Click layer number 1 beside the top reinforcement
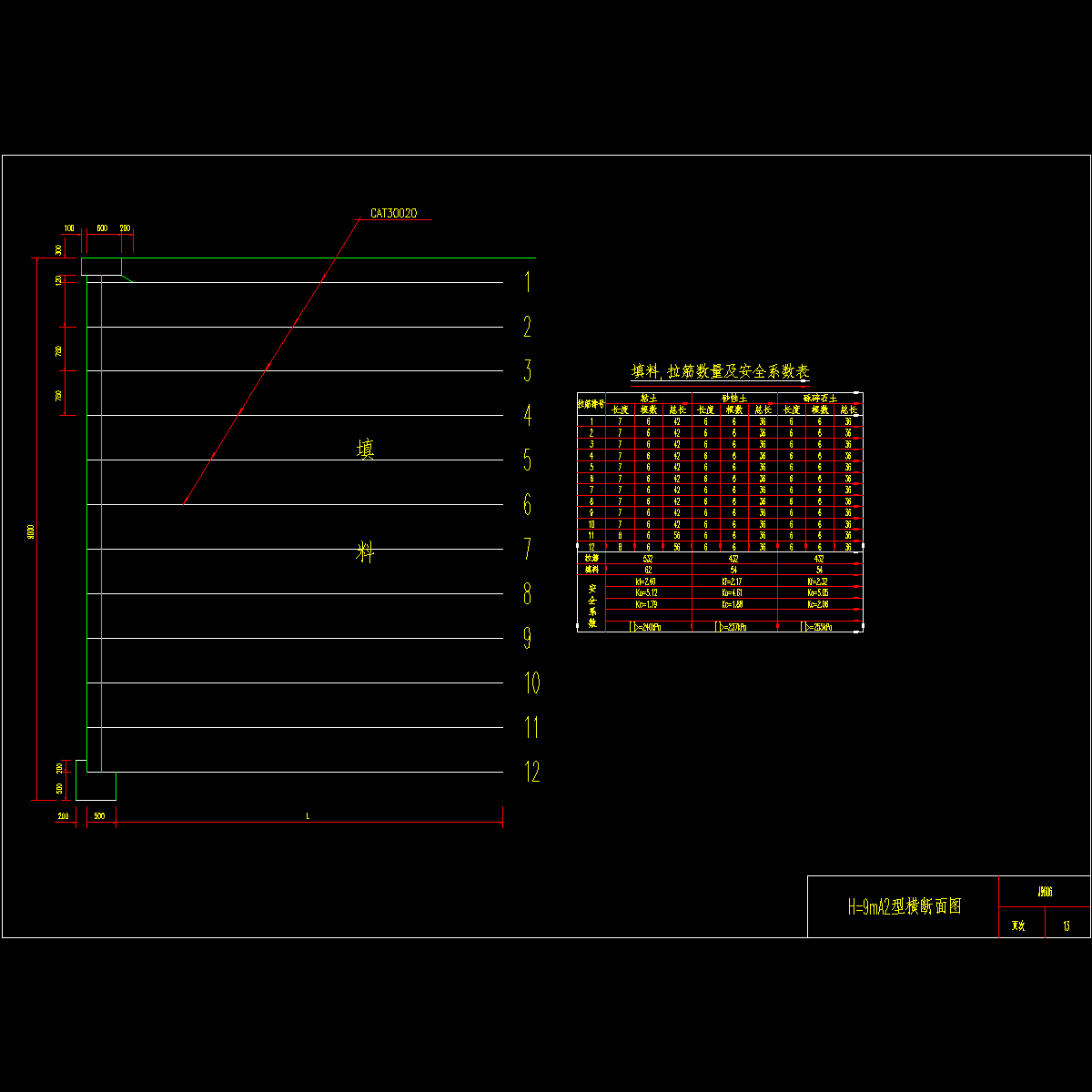This screenshot has height=1092, width=1092. point(527,282)
